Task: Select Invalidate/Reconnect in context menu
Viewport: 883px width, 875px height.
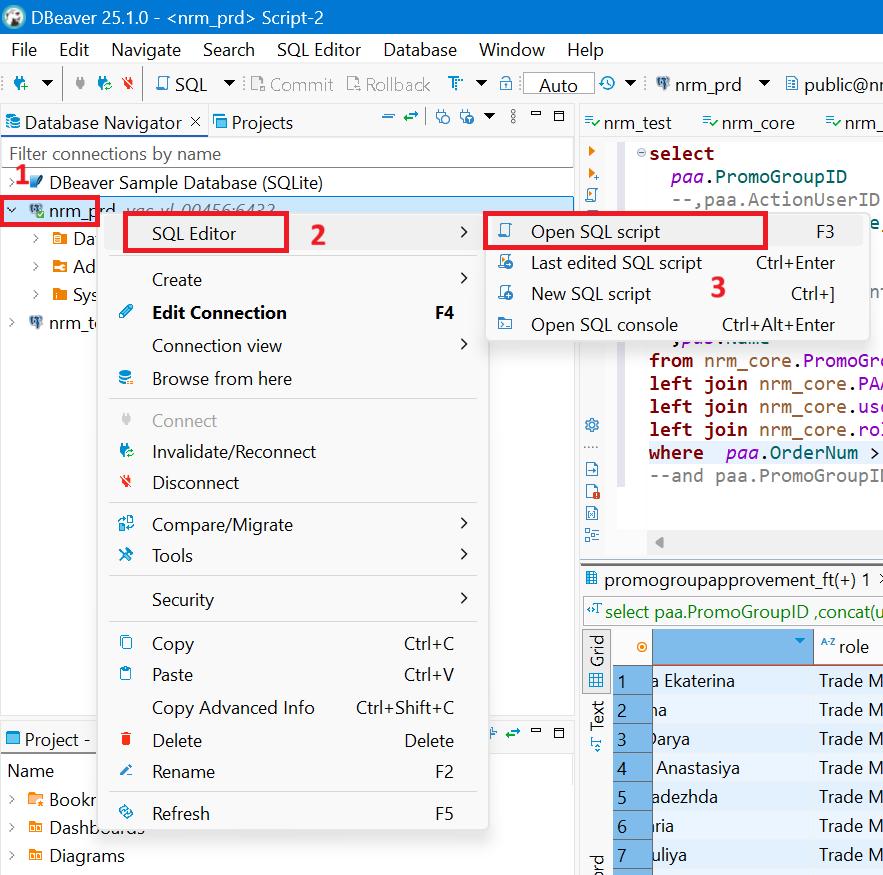Action: point(292,452)
